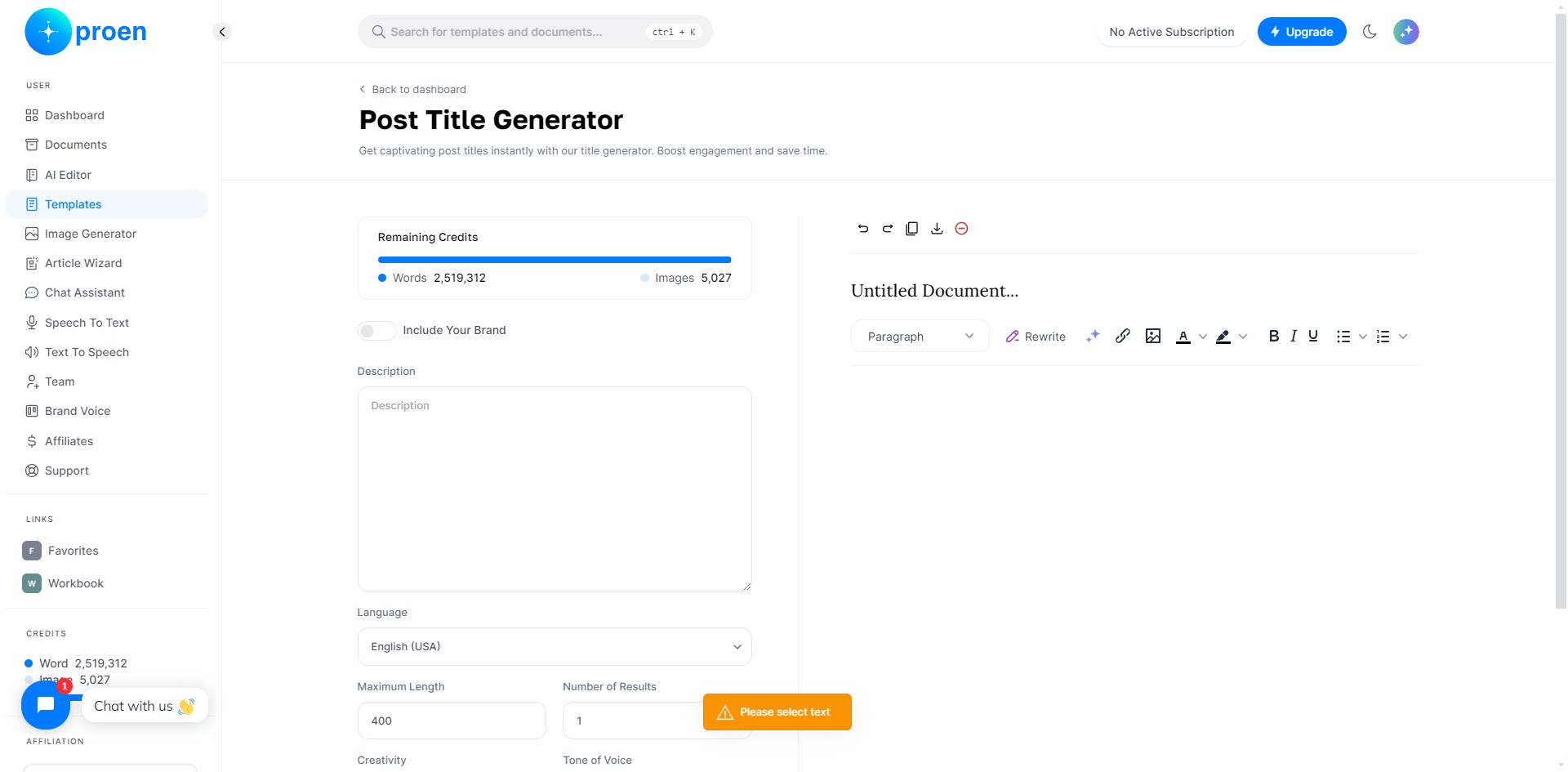Open Speech To Text in the sidebar
Screen dimensions: 1568x772
click(106, 323)
